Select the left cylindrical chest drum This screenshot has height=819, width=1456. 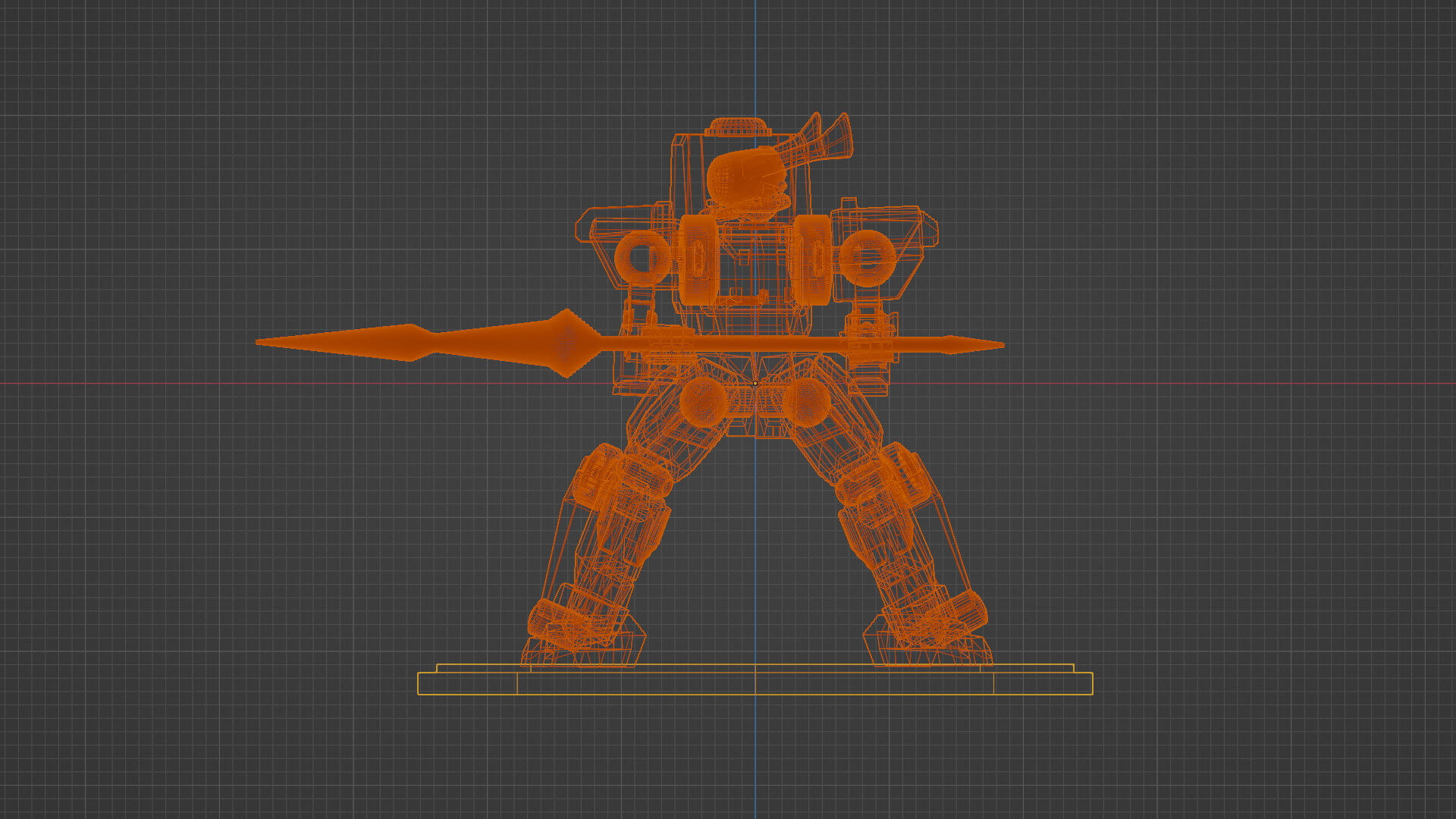click(698, 259)
